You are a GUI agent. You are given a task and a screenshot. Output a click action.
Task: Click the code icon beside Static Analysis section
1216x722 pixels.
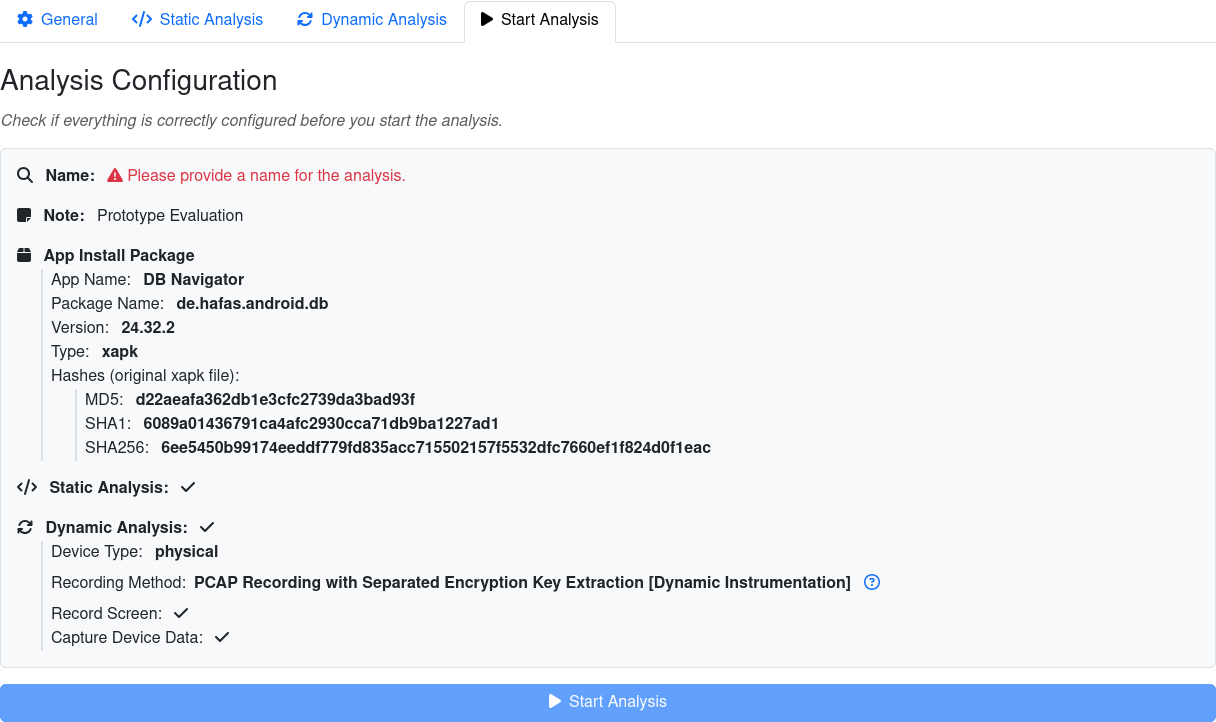pos(27,488)
